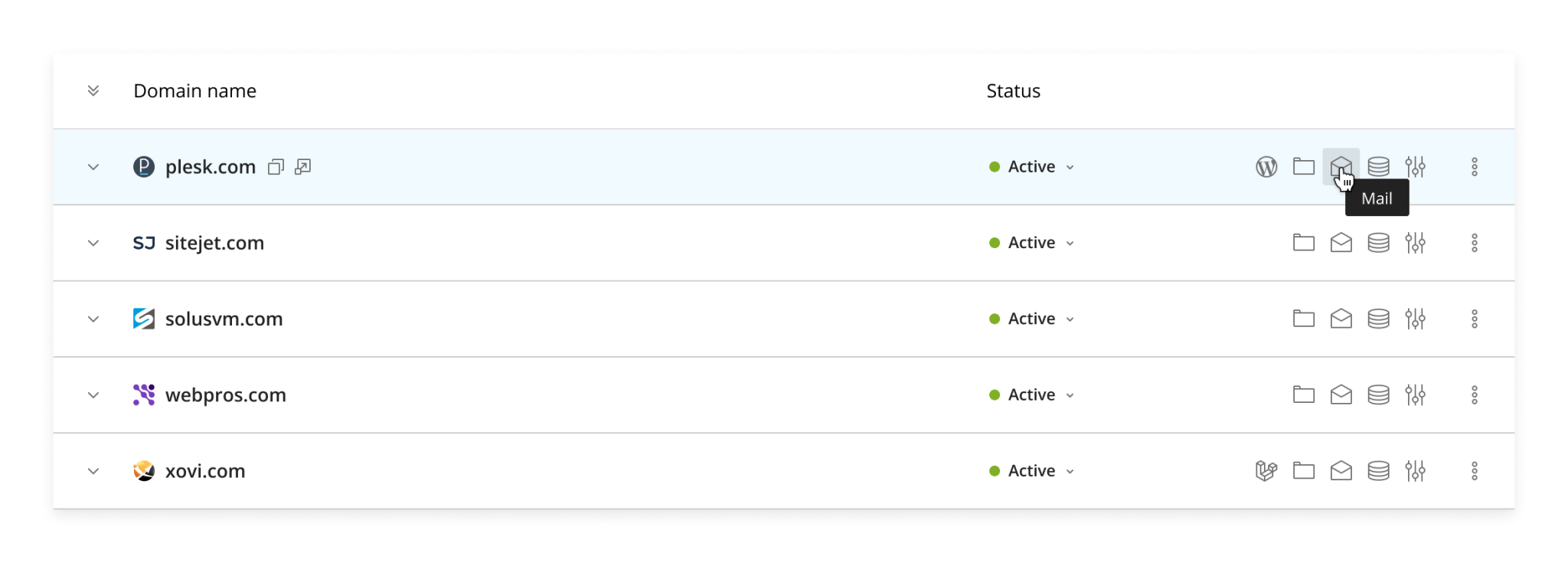Viewport: 1568px width, 563px height.
Task: Collapse all rows with the double chevron
Action: [x=93, y=90]
